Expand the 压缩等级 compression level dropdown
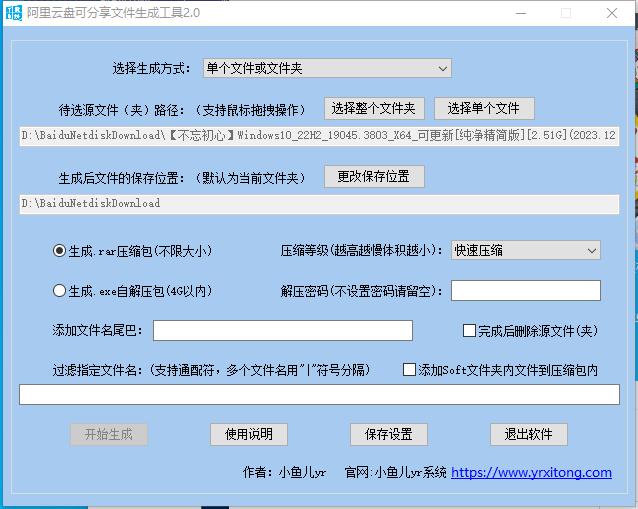The height and width of the screenshot is (509, 638). 525,250
